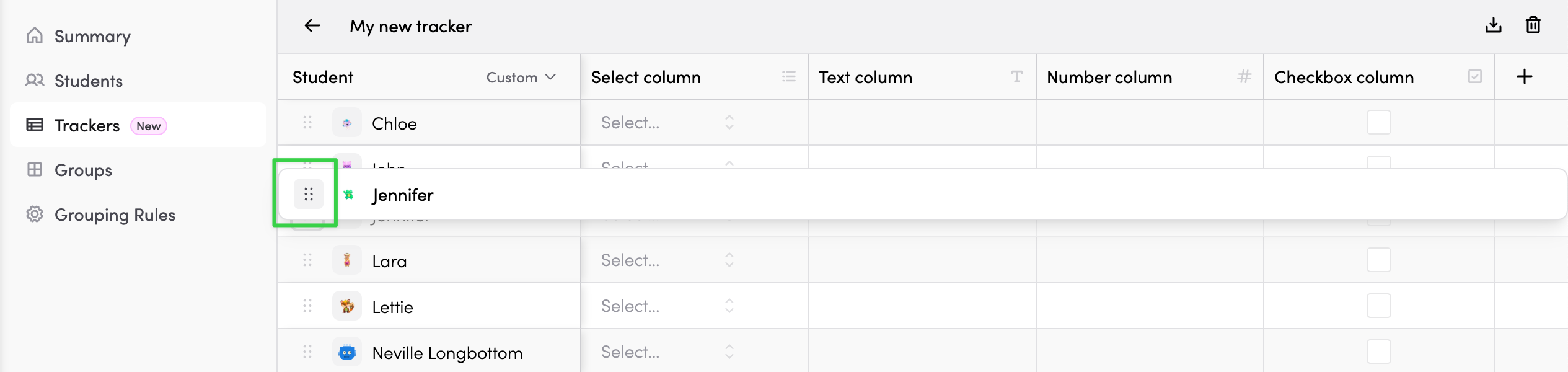The image size is (1568, 372).
Task: Click the Number column header
Action: [x=1109, y=77]
